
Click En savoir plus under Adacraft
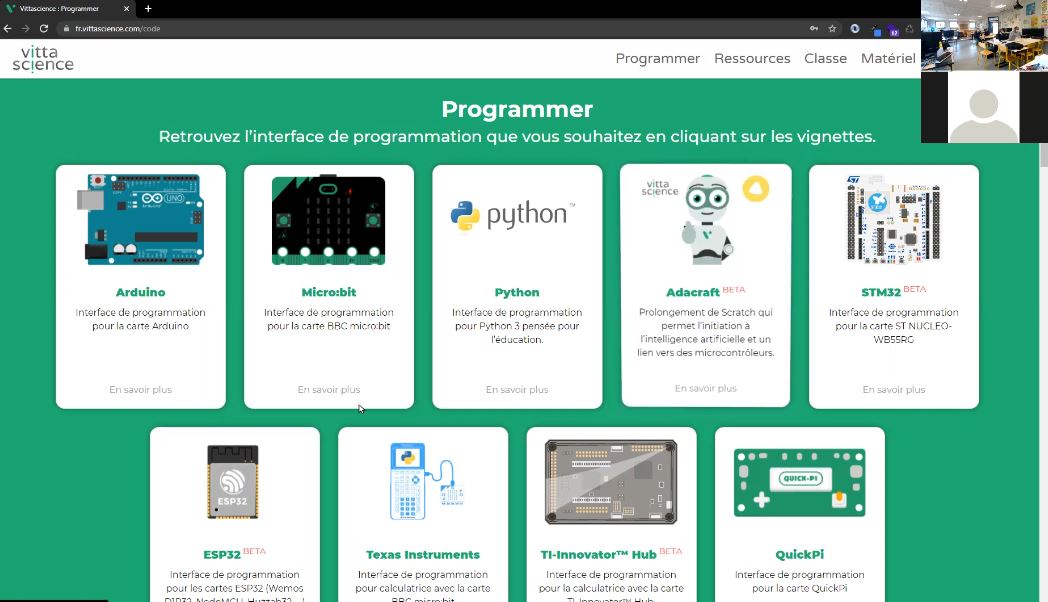pos(706,388)
